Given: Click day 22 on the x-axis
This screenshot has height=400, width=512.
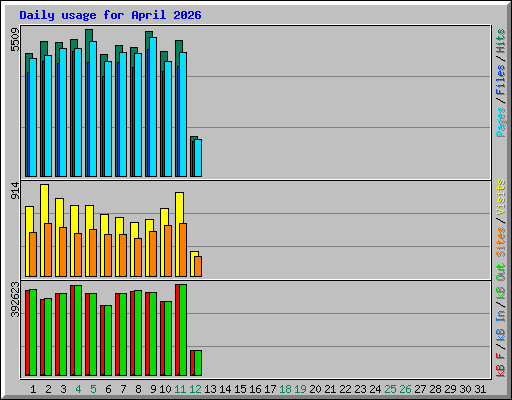Looking at the screenshot, I should coord(345,389).
